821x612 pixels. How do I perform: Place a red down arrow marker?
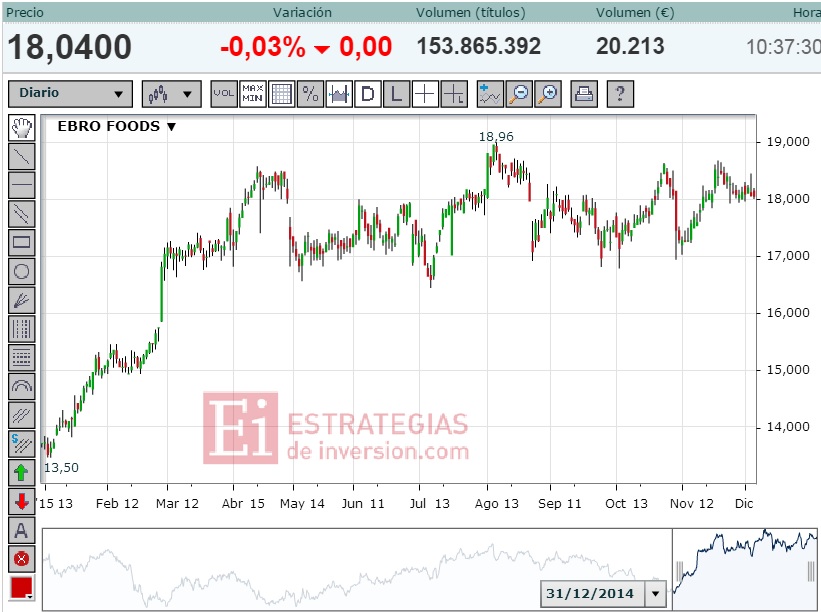pyautogui.click(x=21, y=502)
